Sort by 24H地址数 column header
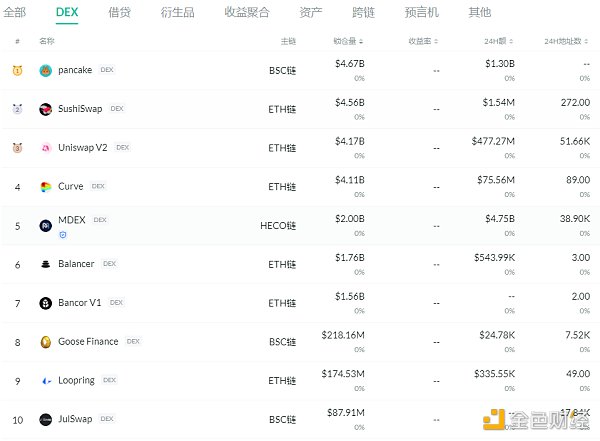This screenshot has height=441, width=600. 568,41
